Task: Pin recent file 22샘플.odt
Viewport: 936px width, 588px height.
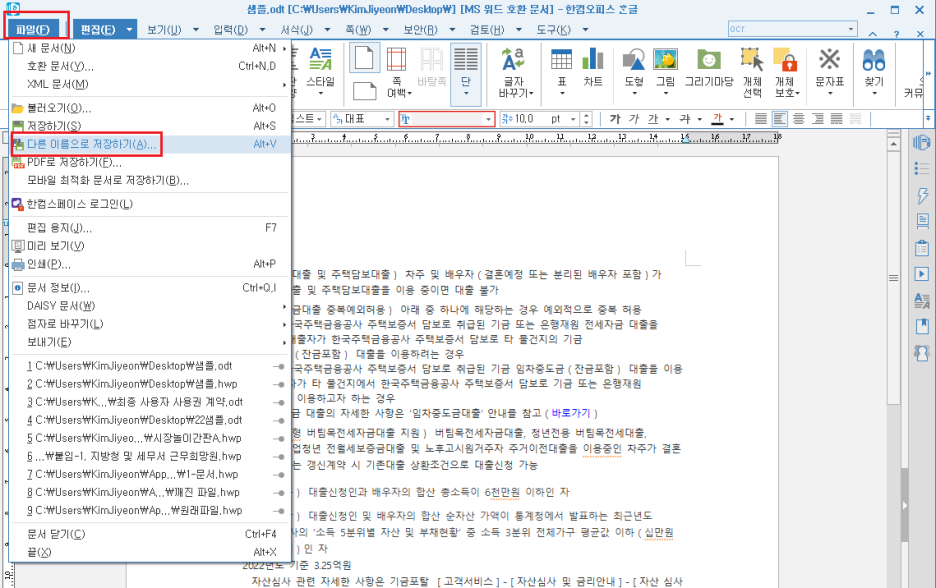Action: tap(278, 420)
